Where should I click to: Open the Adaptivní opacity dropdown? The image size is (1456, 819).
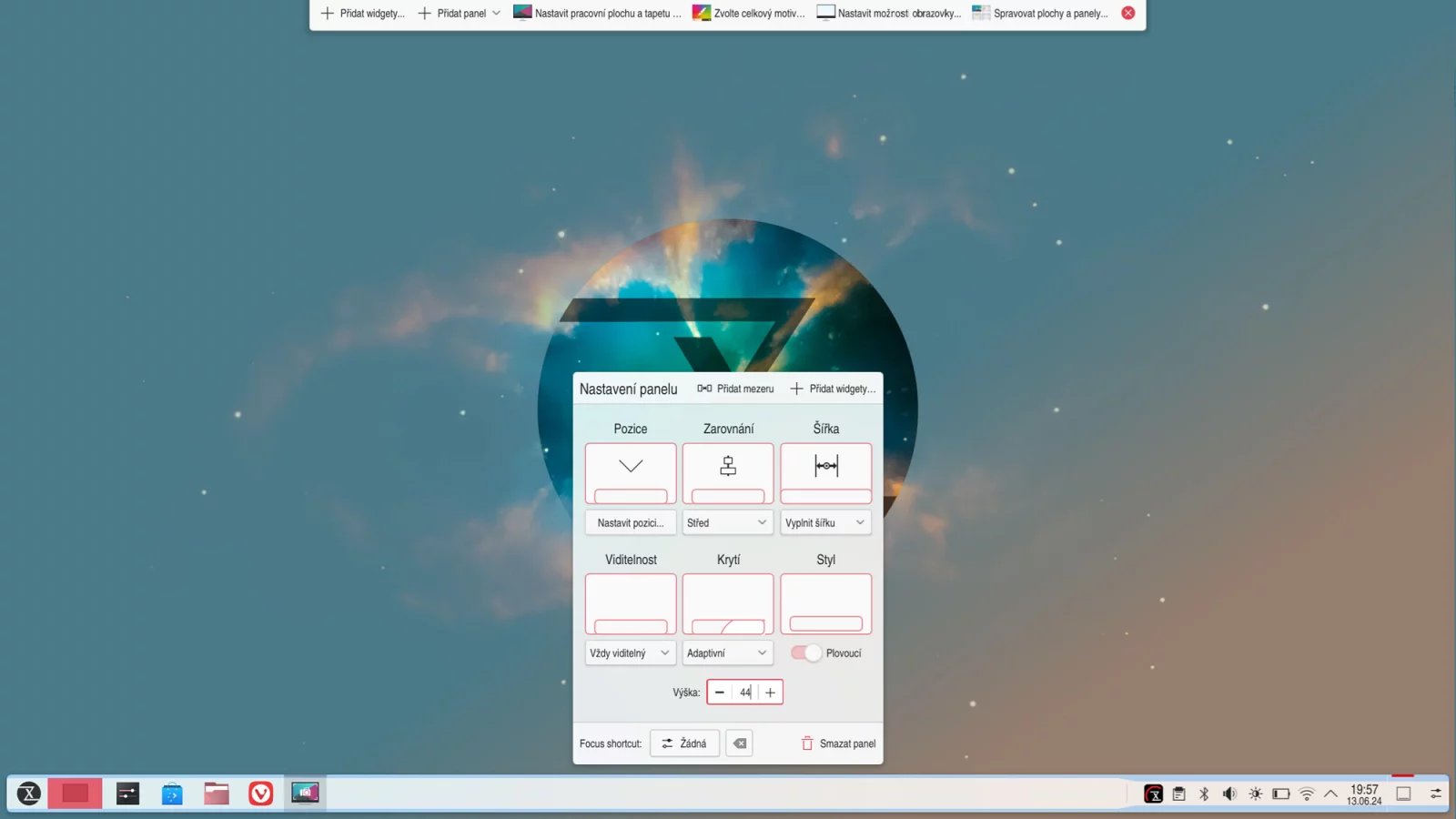[728, 652]
